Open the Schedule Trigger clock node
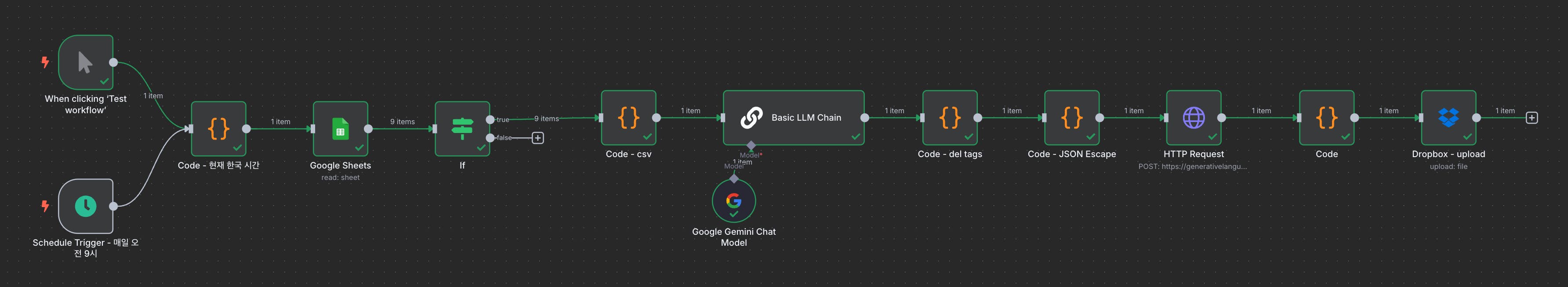 point(86,206)
